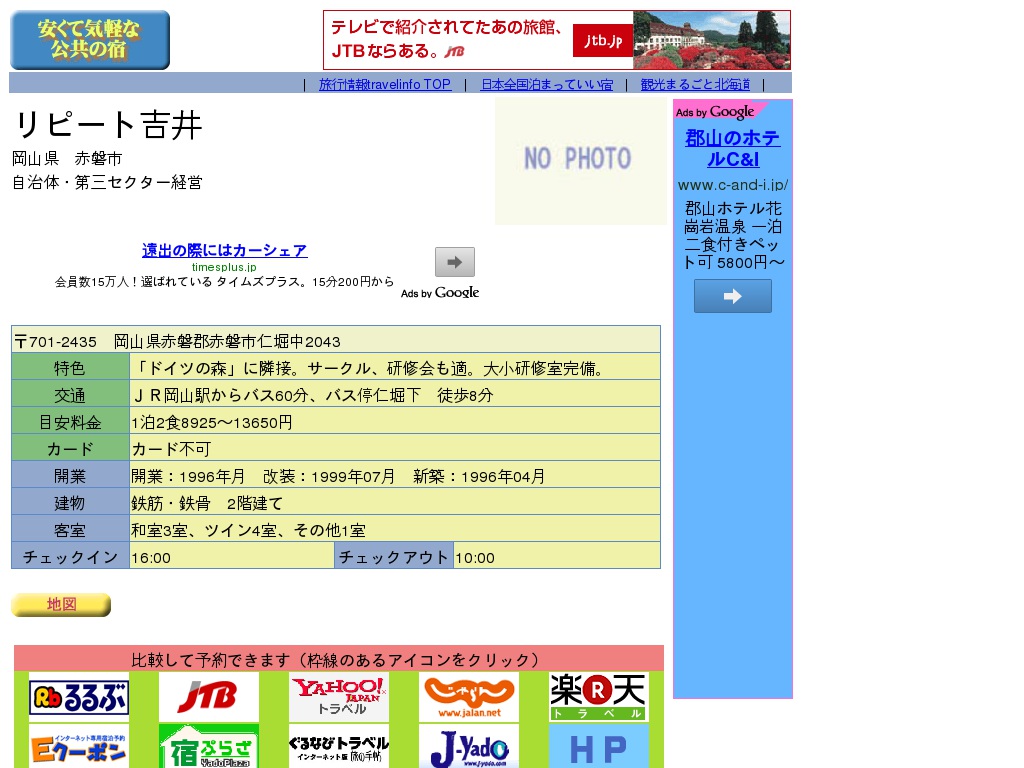
Task: Click 自治体・第三セクター経営 text
Action: coord(107,182)
